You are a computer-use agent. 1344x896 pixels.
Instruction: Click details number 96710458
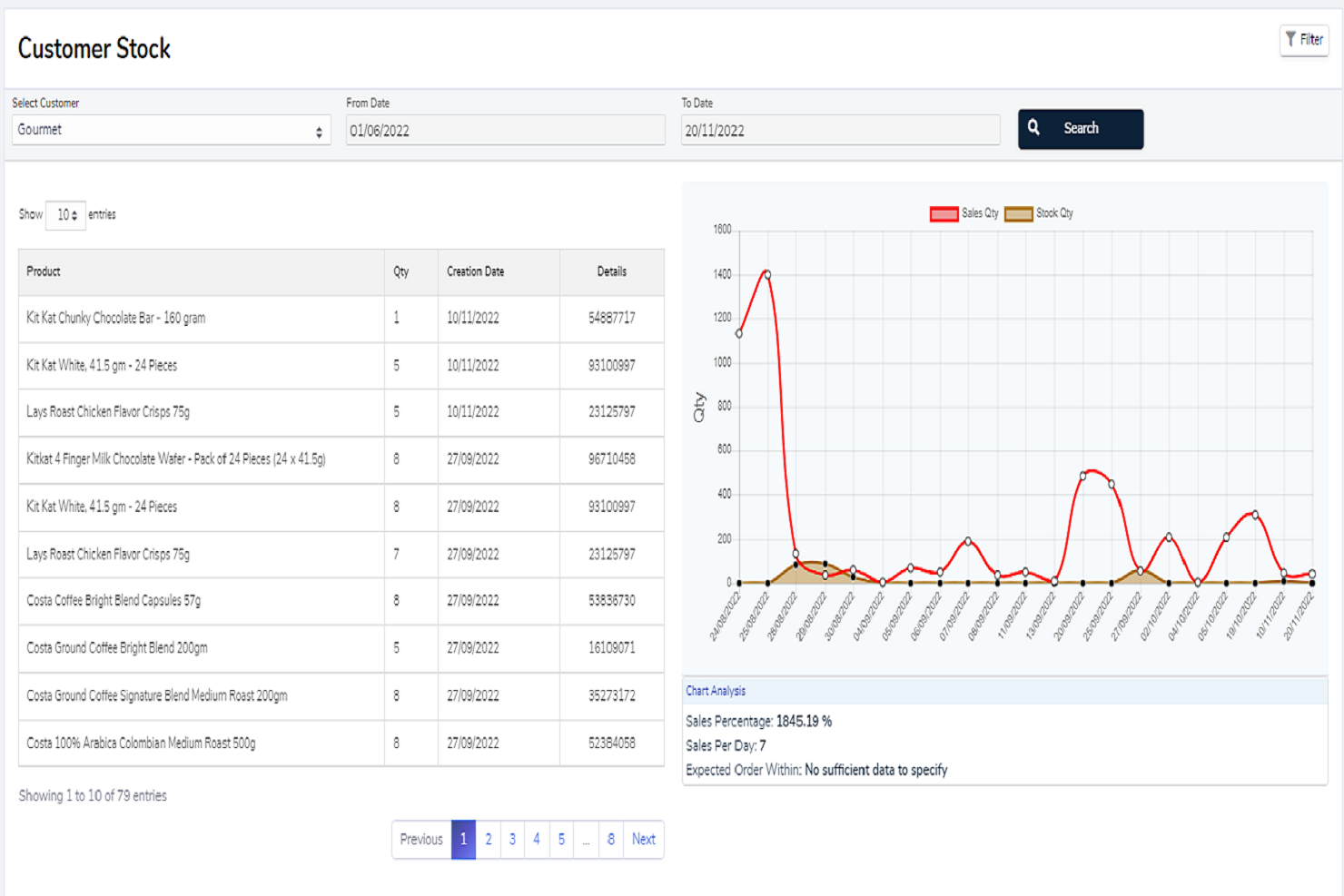[611, 459]
